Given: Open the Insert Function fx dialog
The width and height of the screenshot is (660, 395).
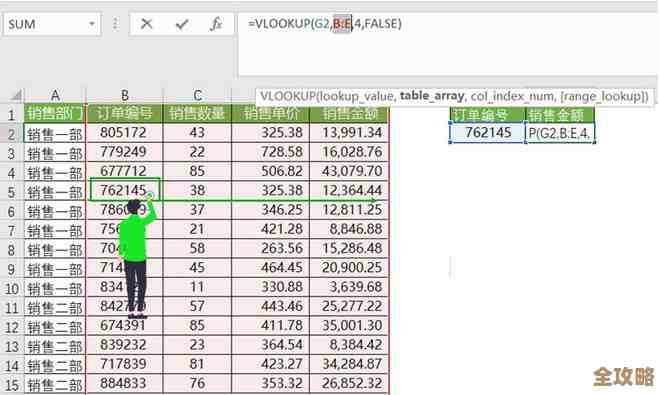Looking at the screenshot, I should (216, 24).
